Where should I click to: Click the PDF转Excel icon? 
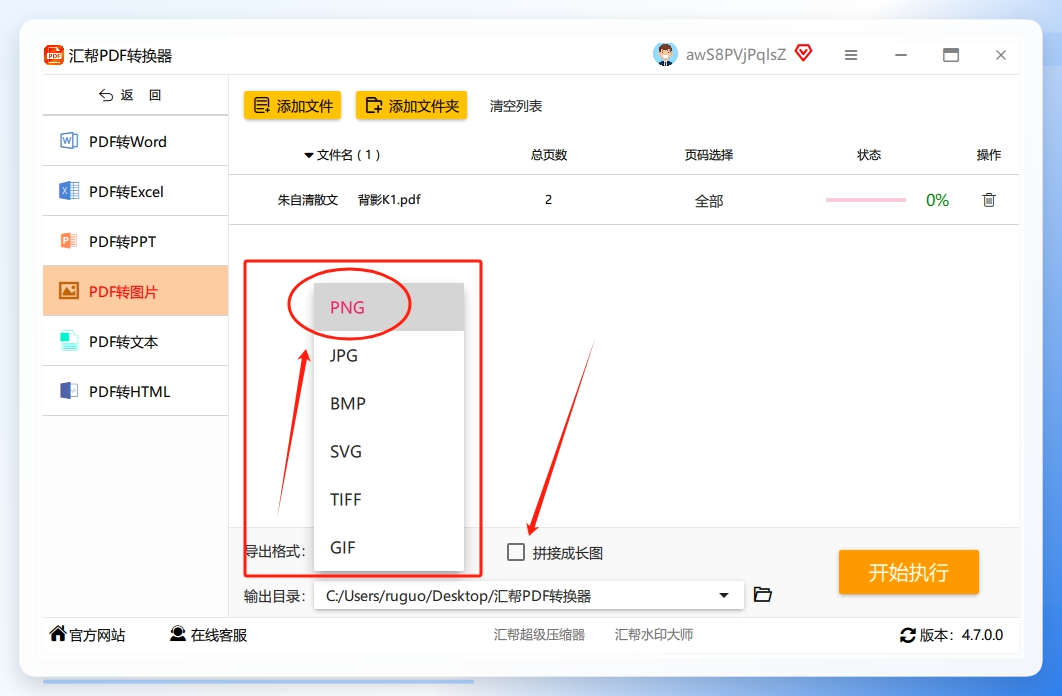tap(68, 191)
